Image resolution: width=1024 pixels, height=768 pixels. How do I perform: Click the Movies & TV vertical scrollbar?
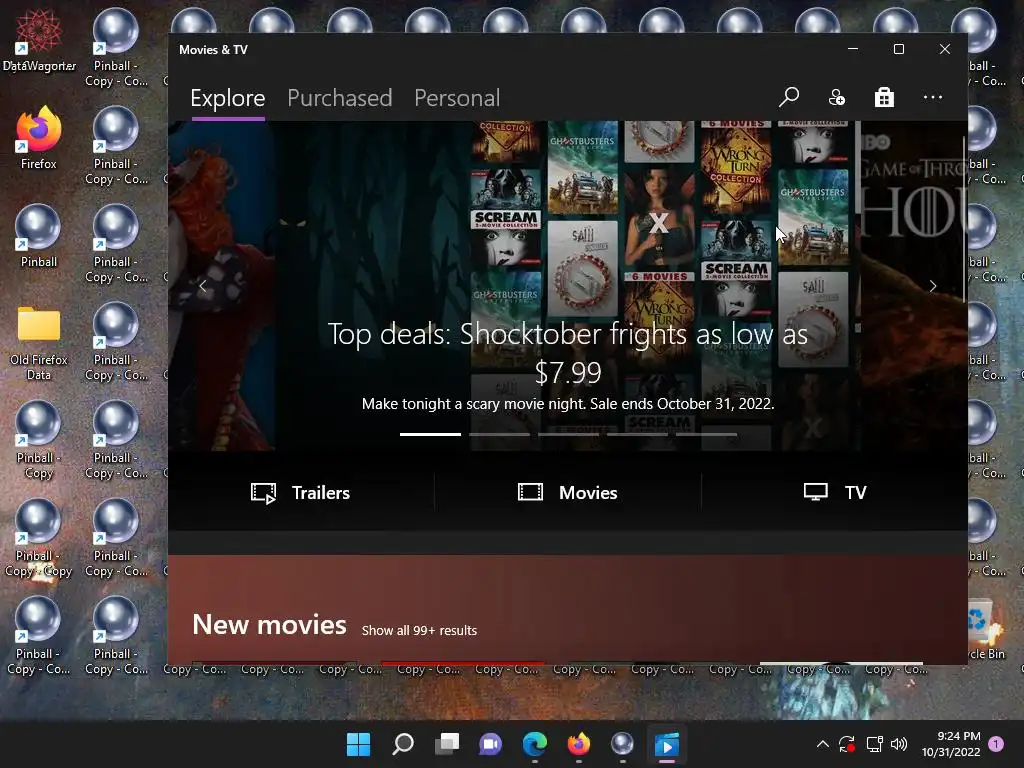tap(964, 221)
